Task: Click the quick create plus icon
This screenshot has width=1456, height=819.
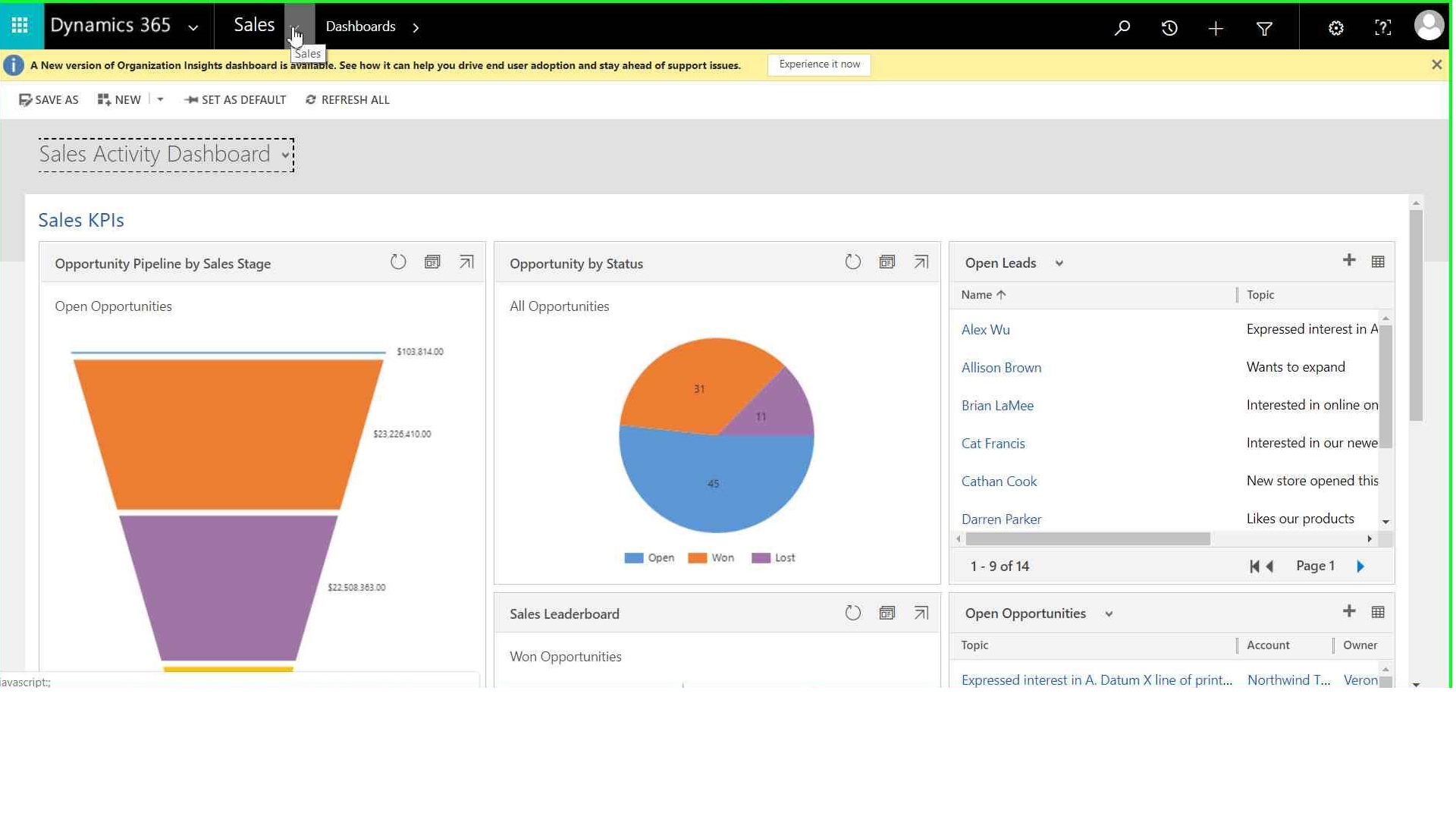Action: point(1216,28)
